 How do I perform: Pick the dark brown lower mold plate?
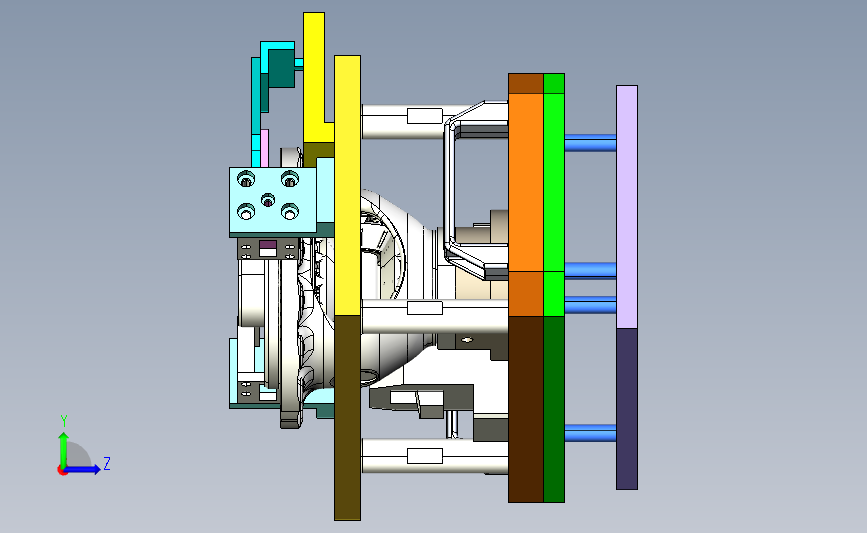click(x=525, y=409)
